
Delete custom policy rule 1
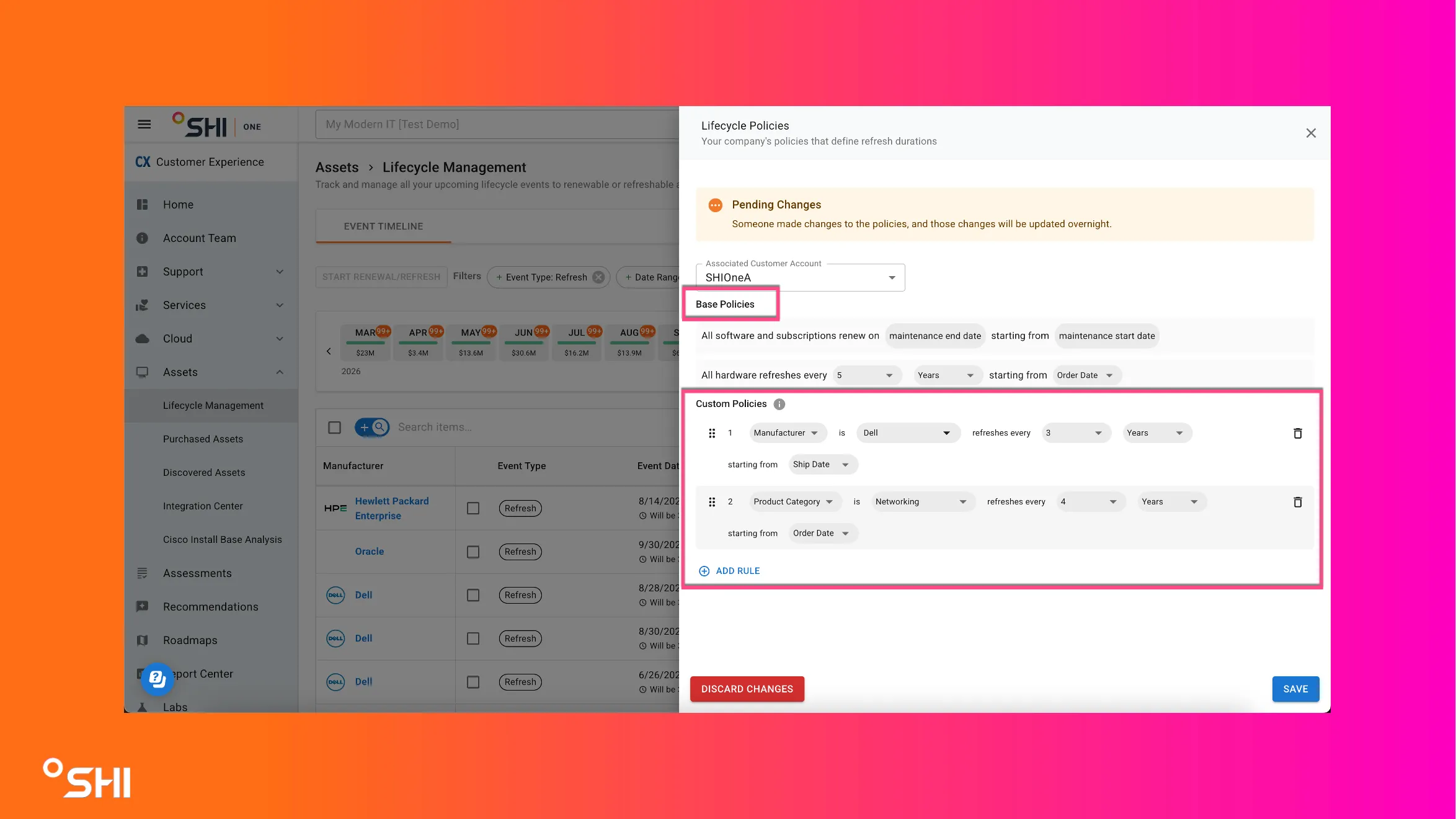tap(1297, 433)
